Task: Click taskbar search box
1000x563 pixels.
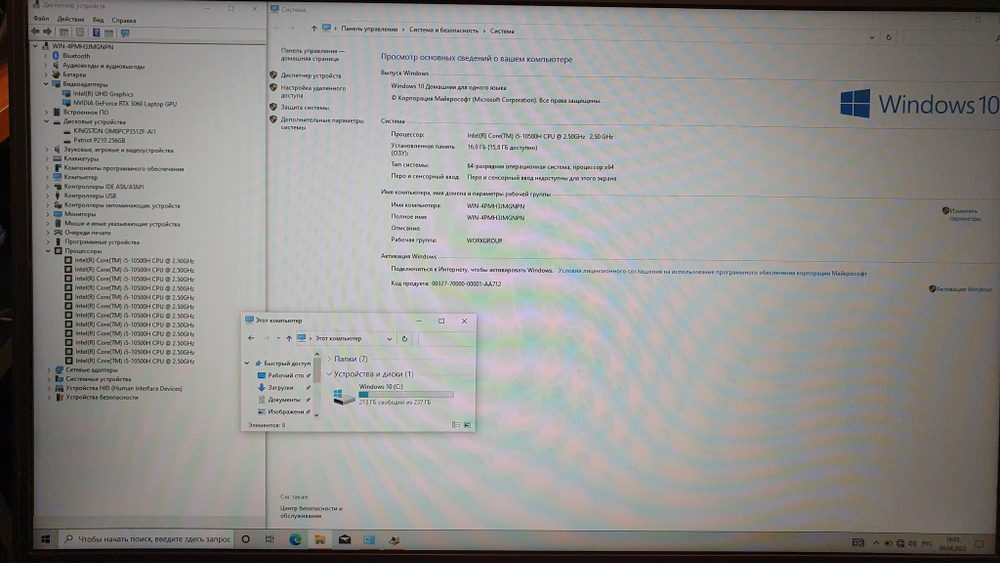Action: pyautogui.click(x=148, y=539)
